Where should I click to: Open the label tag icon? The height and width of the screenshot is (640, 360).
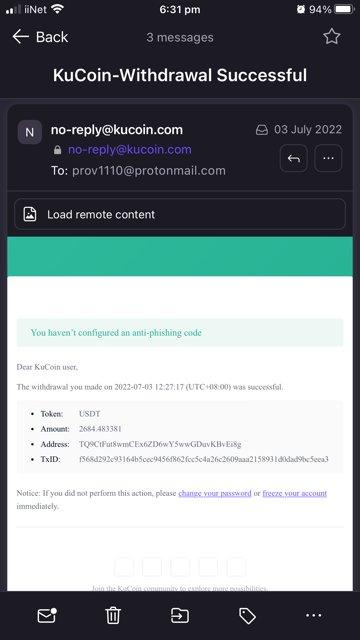tap(247, 616)
